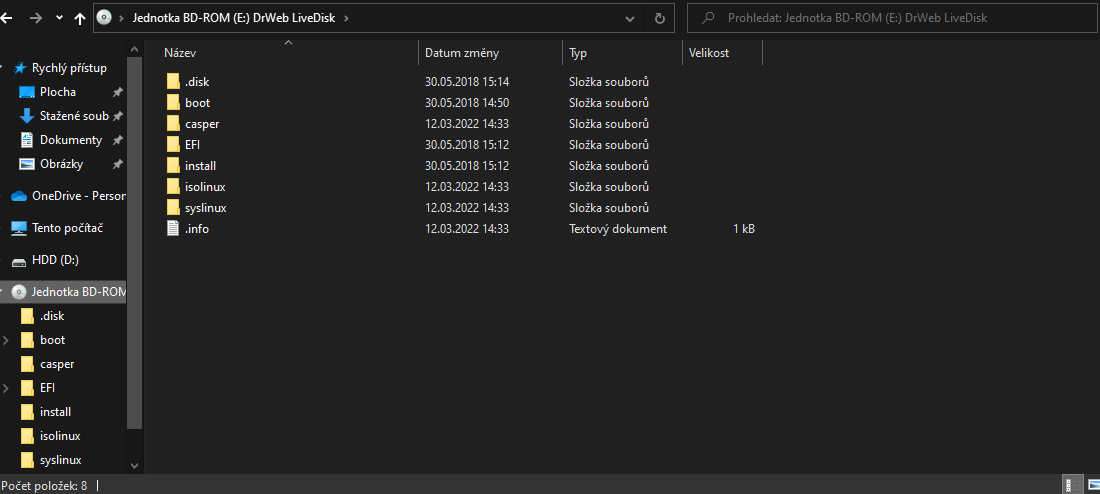Click the search box for DrWeb LiveDisk
The width and height of the screenshot is (1100, 494).
click(890, 18)
